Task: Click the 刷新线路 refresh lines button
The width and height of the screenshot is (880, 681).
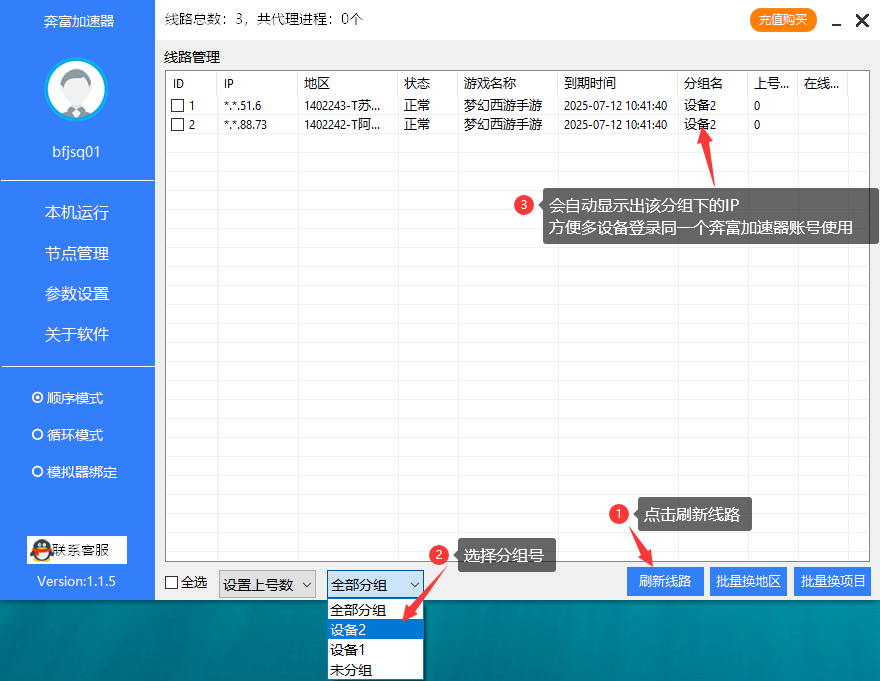Action: click(x=664, y=581)
